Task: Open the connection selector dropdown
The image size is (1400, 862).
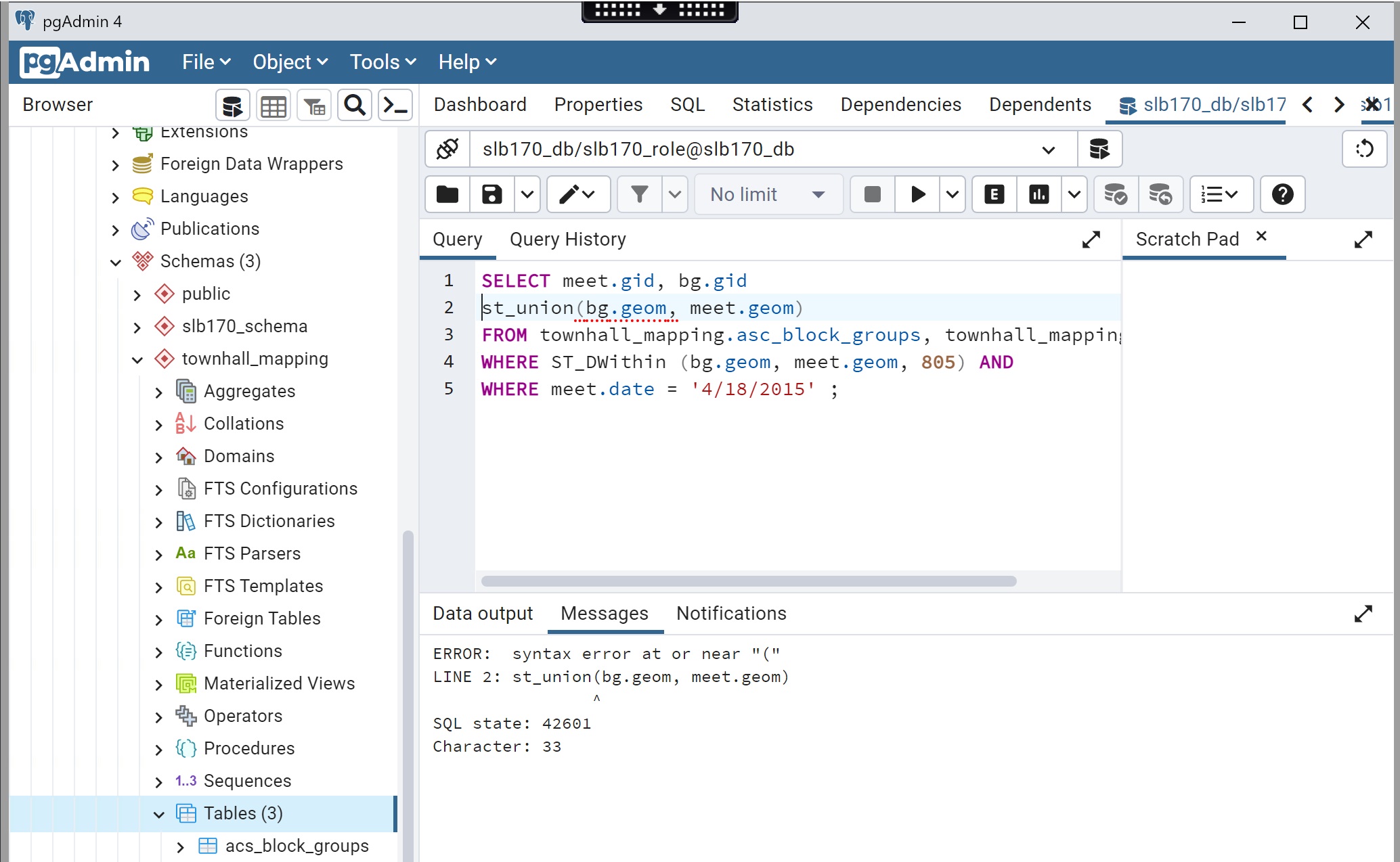Action: 1048,150
